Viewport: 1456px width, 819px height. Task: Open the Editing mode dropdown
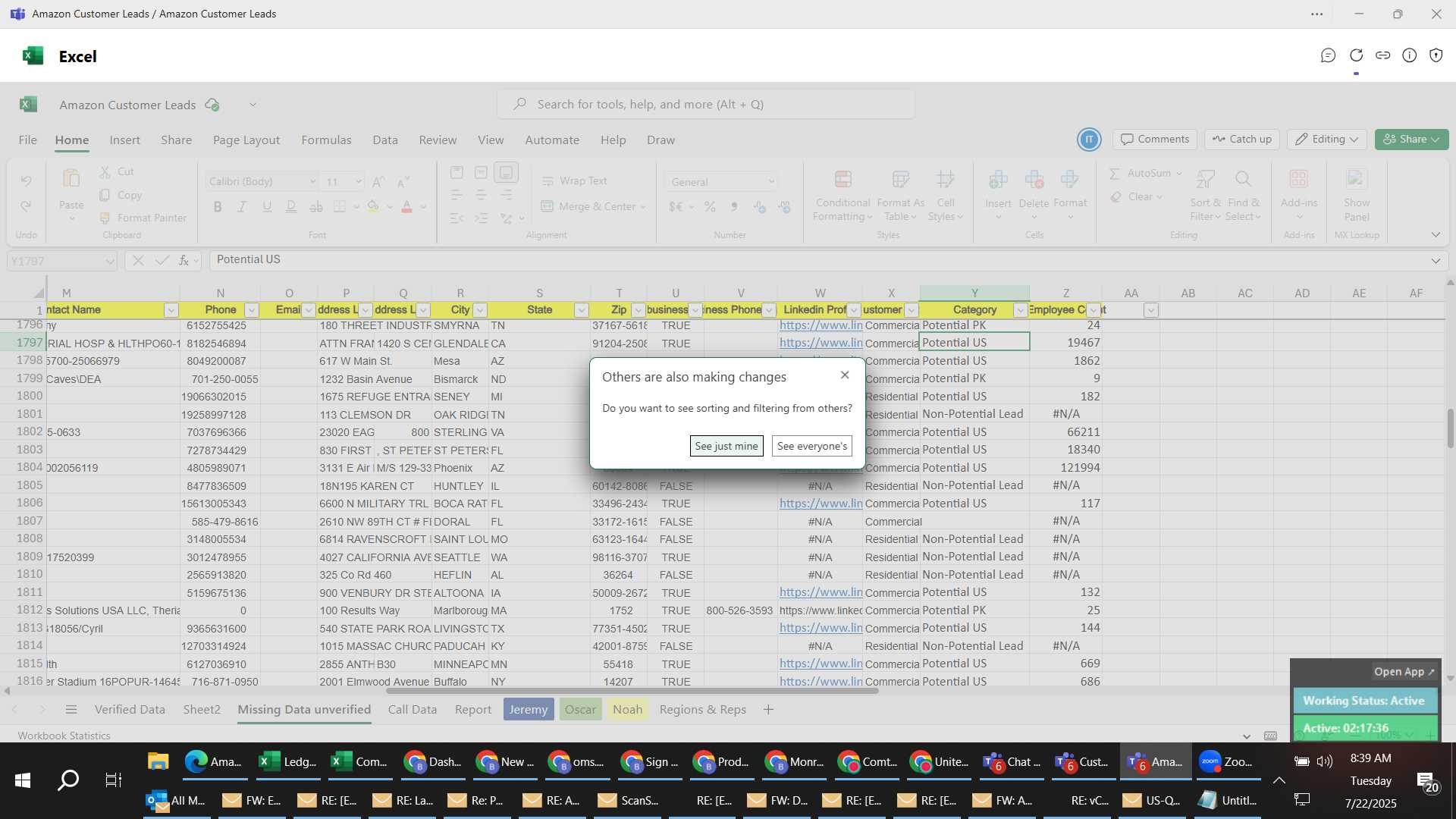point(1327,140)
